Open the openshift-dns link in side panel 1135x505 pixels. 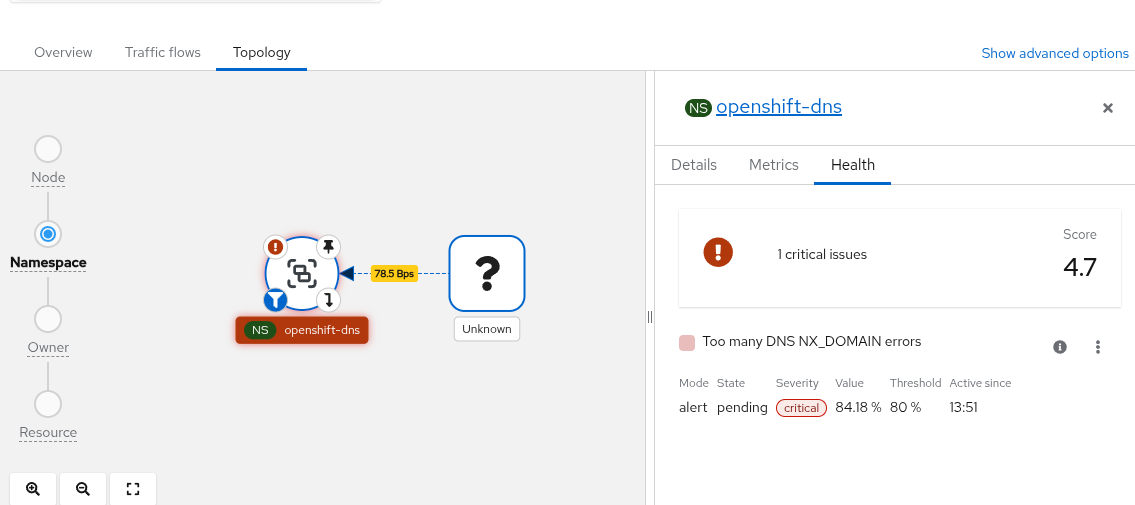point(779,107)
